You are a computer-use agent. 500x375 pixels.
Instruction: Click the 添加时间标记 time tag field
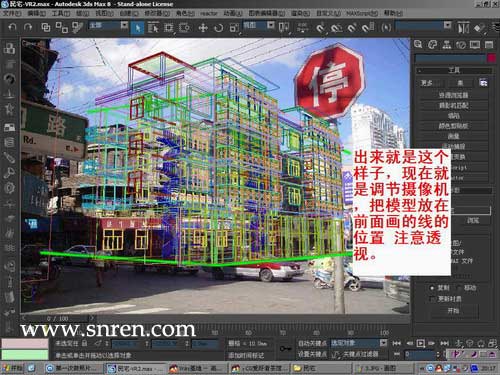[x=246, y=355]
